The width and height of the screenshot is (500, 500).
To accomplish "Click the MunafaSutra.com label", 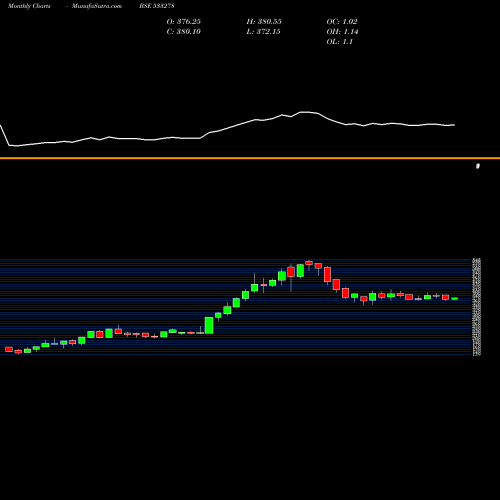I will point(97,6).
